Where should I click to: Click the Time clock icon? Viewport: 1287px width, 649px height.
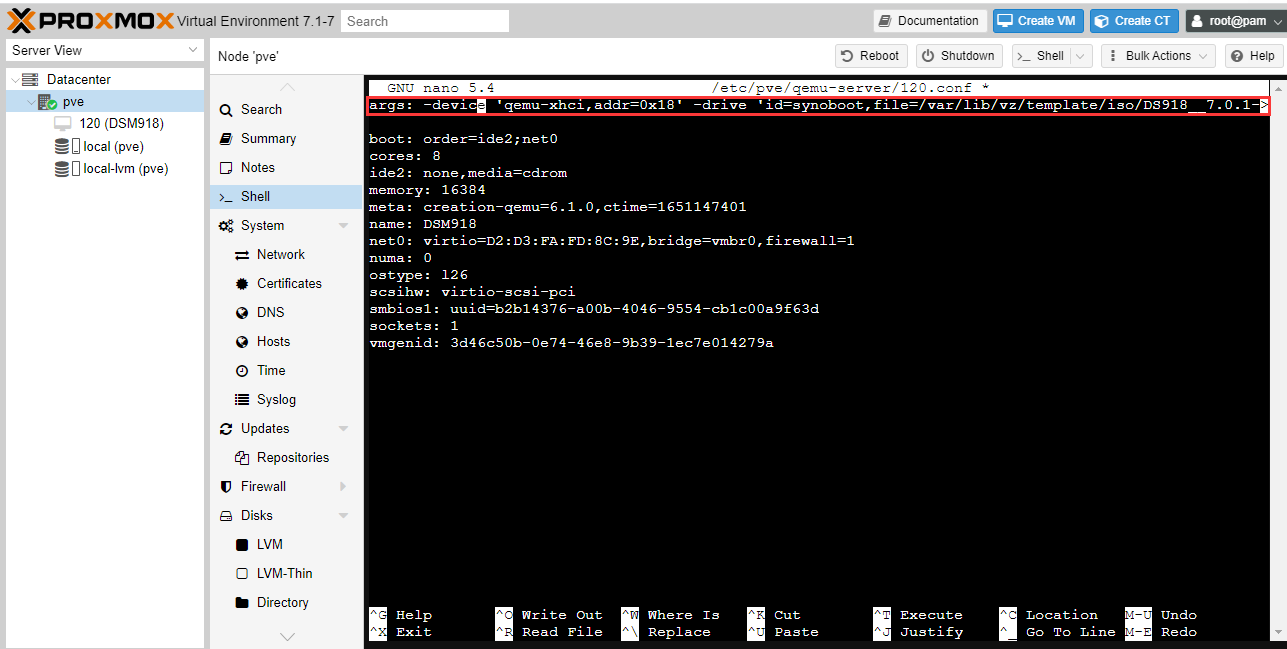coord(241,371)
